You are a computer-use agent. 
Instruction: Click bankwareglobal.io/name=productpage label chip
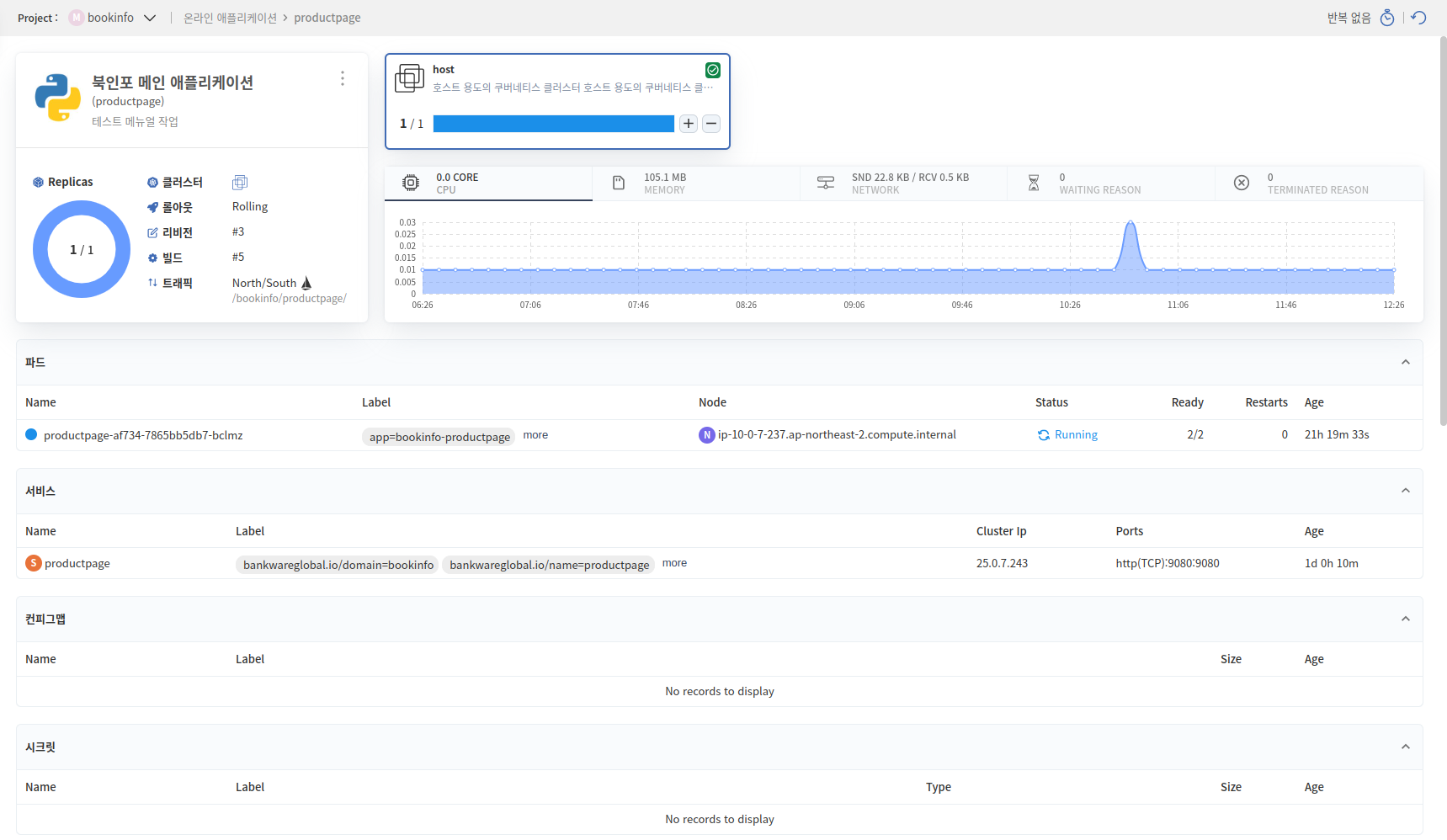click(549, 565)
